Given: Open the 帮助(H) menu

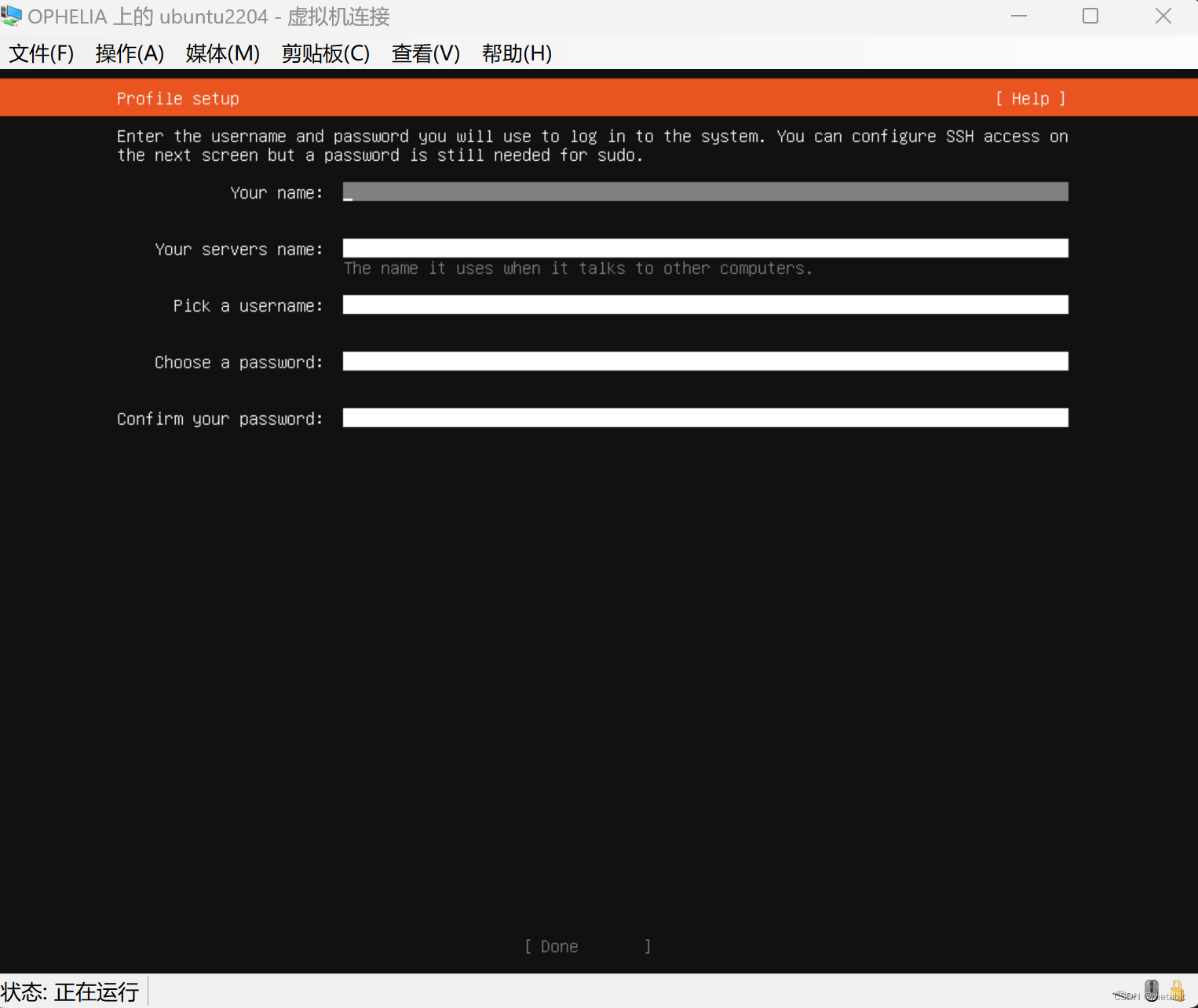Looking at the screenshot, I should (x=517, y=53).
